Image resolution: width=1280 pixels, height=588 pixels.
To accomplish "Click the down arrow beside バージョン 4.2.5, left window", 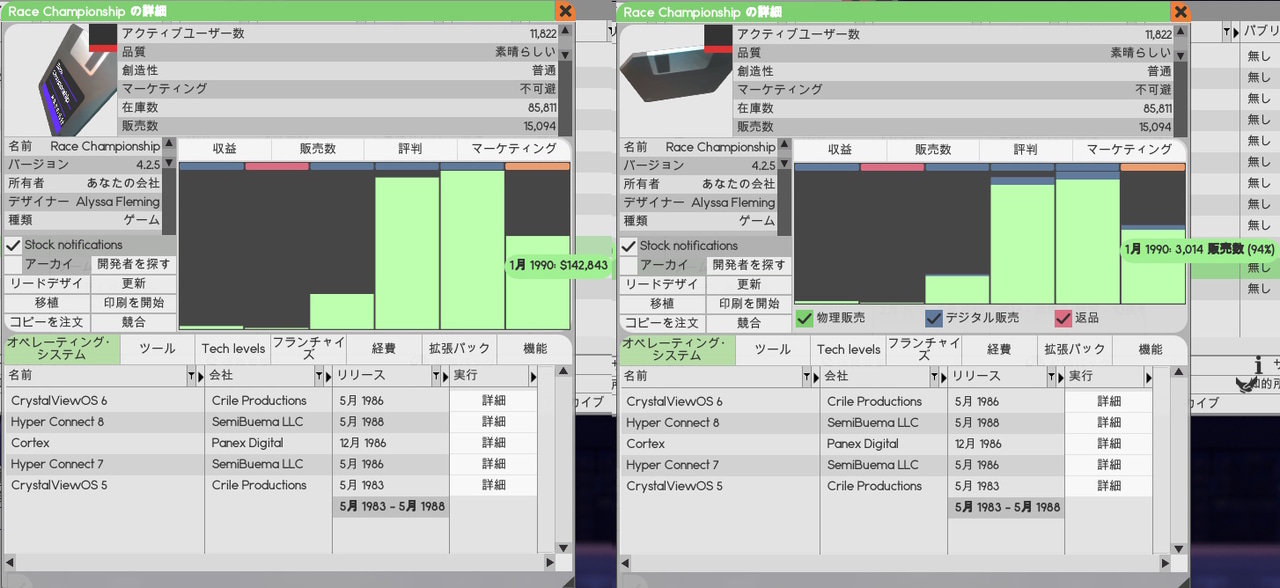I will (169, 162).
